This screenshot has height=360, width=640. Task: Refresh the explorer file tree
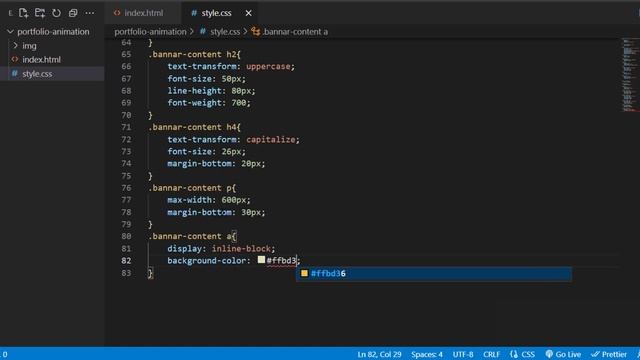pos(56,13)
